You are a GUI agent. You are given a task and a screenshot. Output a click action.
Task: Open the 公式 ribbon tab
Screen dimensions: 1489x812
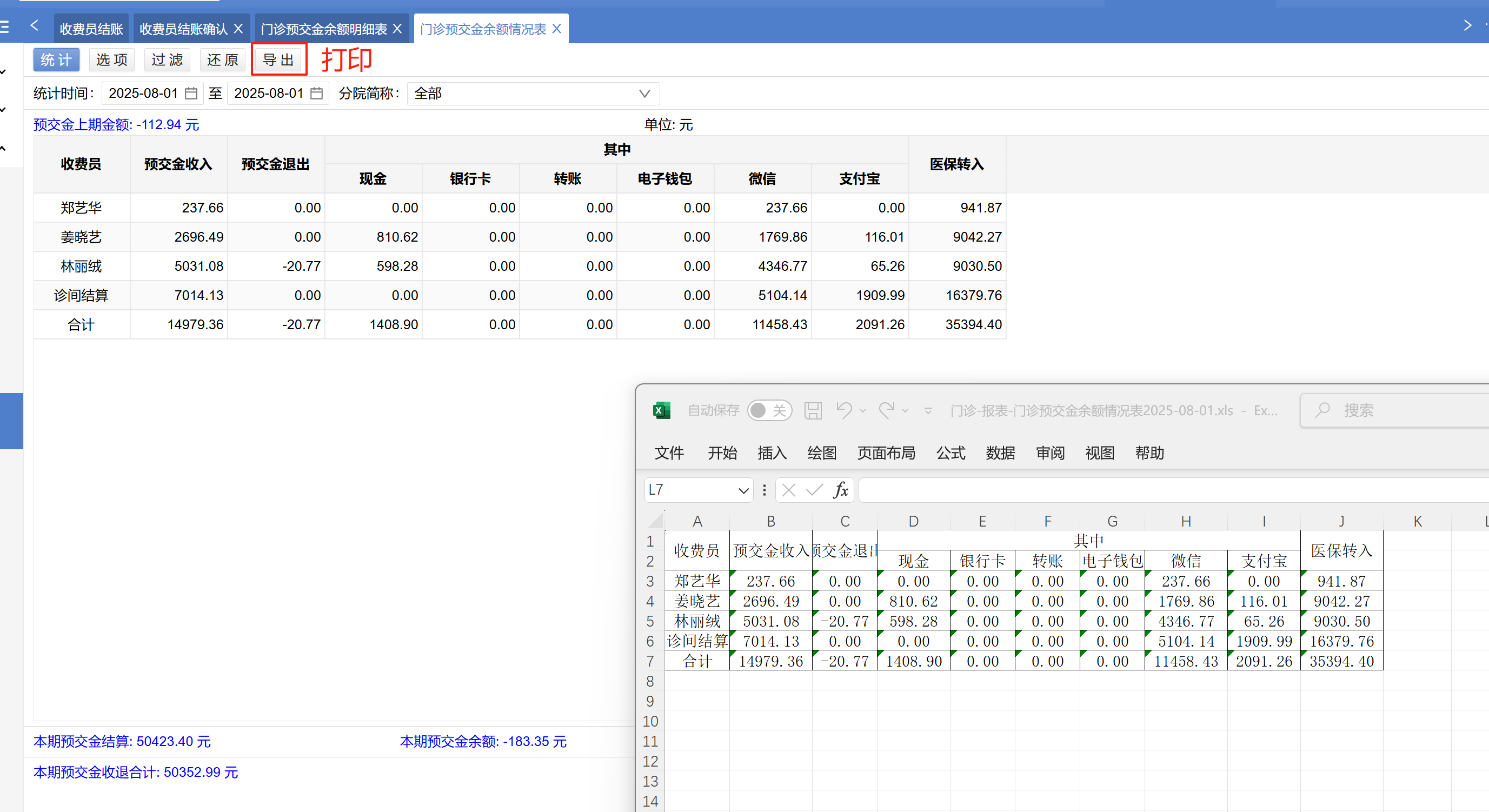tap(950, 452)
